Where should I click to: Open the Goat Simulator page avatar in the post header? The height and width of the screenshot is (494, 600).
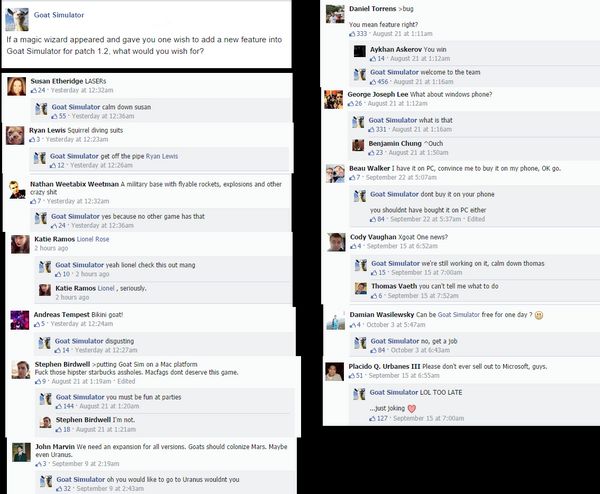pyautogui.click(x=17, y=19)
